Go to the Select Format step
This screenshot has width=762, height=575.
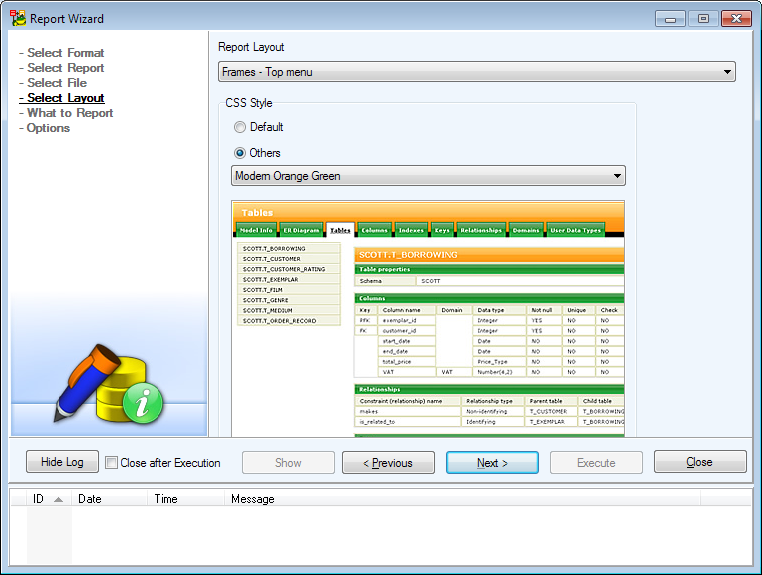click(62, 52)
